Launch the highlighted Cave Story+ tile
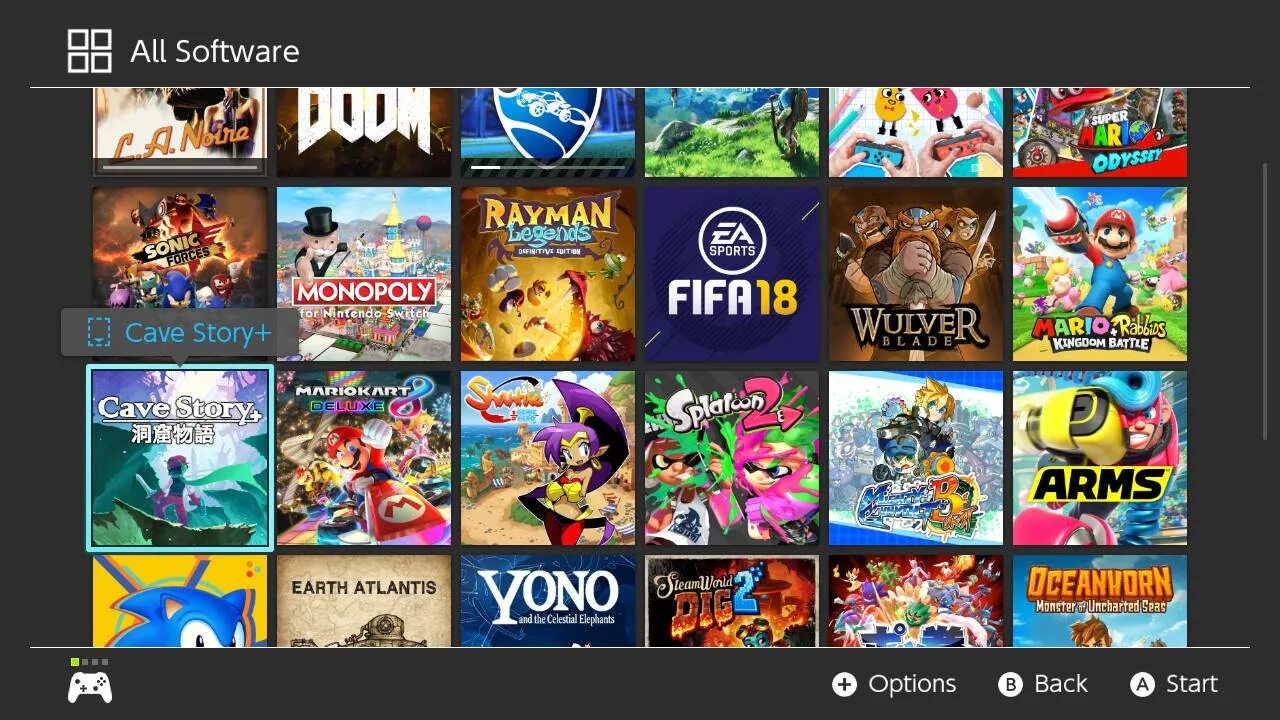 pos(180,458)
